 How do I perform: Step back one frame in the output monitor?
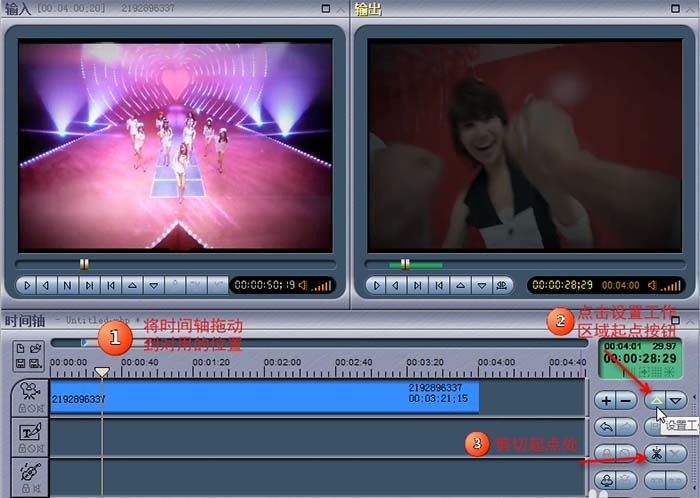point(396,285)
